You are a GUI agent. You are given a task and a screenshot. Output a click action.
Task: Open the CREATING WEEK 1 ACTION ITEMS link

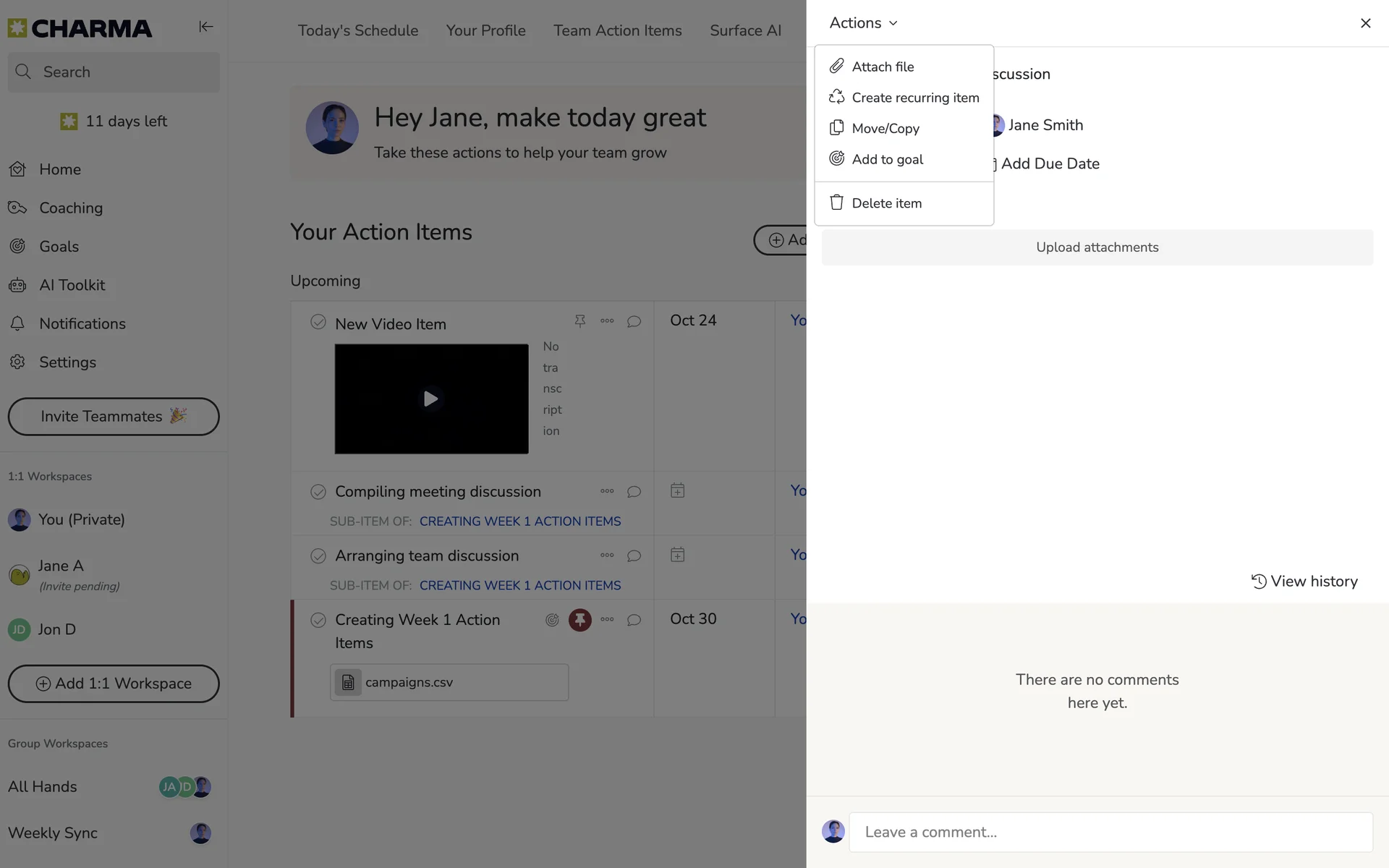(x=519, y=522)
